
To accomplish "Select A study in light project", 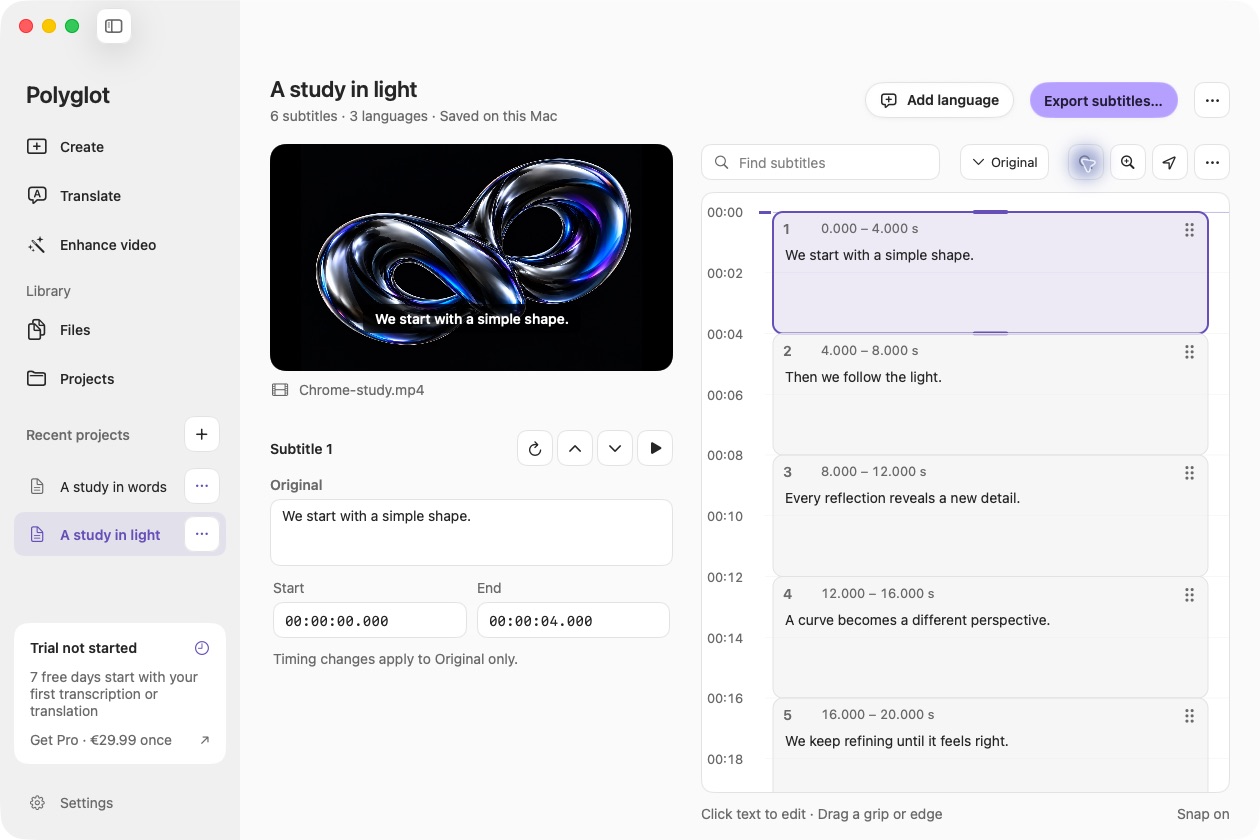I will coord(110,535).
